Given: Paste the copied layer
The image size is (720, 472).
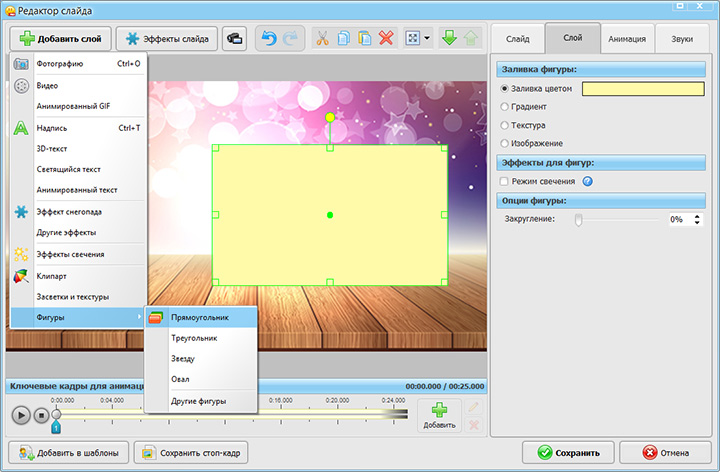Looking at the screenshot, I should 365,39.
